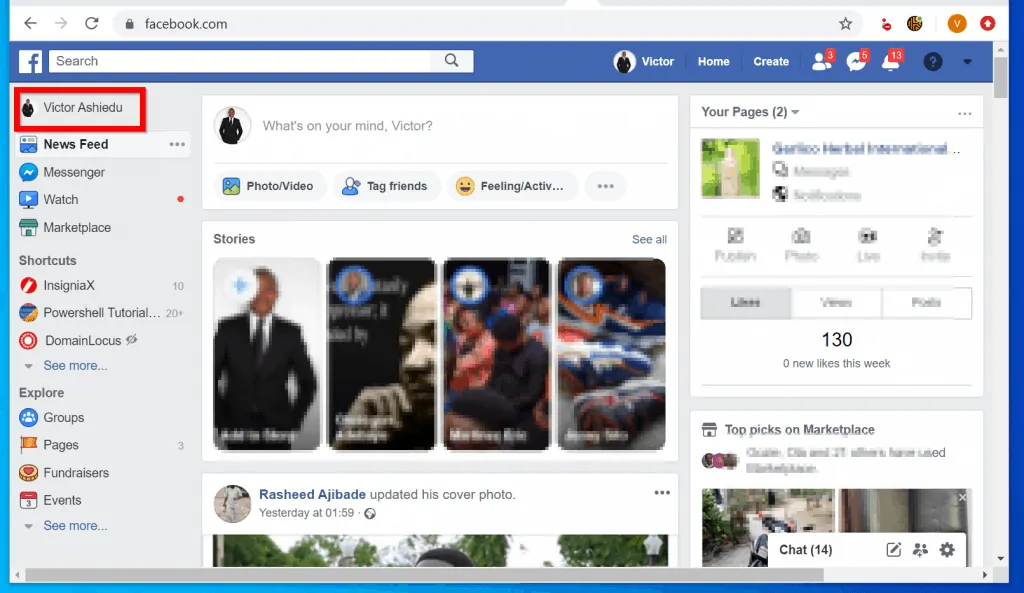This screenshot has height=593, width=1024.
Task: Click browser forward arrow
Action: [x=61, y=24]
